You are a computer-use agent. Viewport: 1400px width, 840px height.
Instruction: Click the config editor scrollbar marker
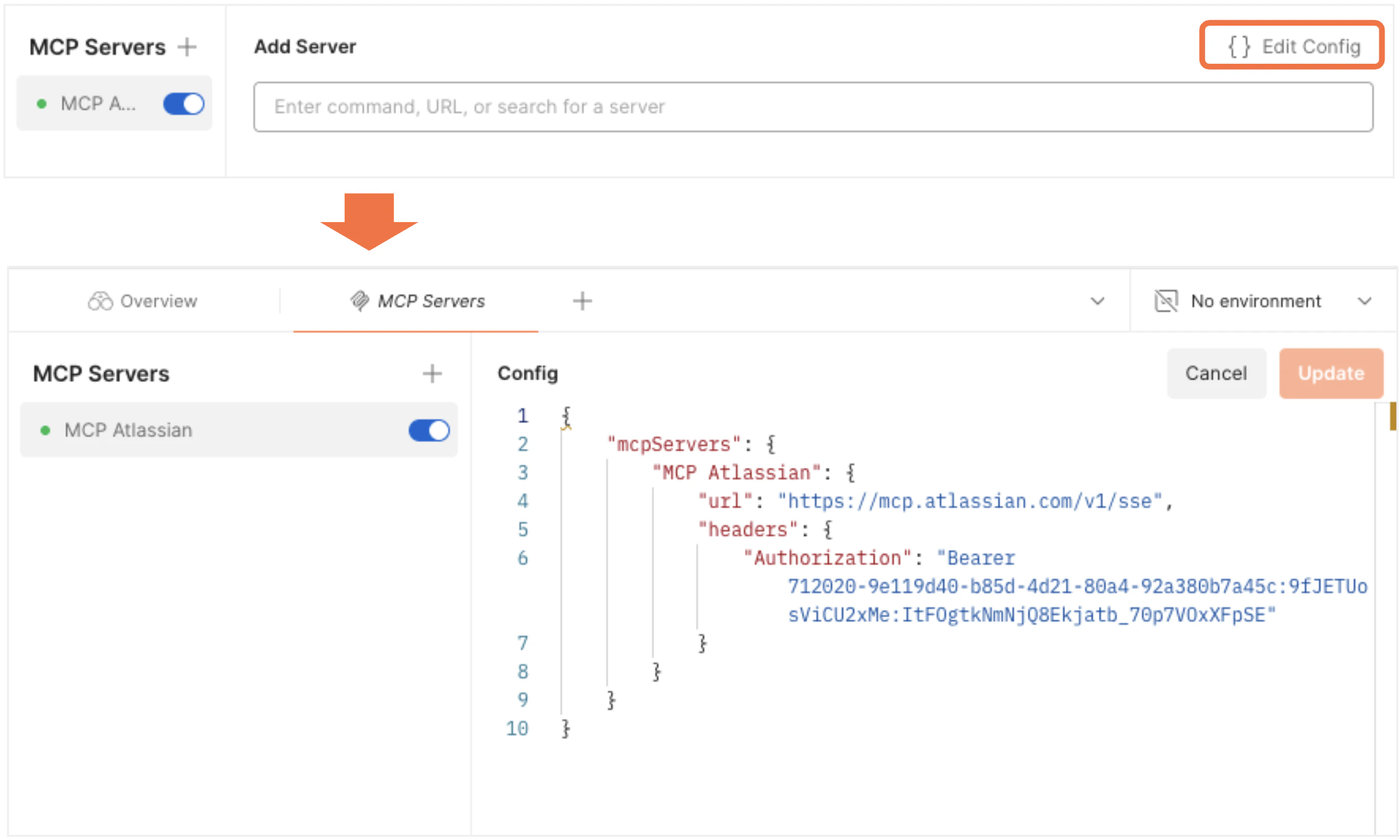tap(1393, 416)
